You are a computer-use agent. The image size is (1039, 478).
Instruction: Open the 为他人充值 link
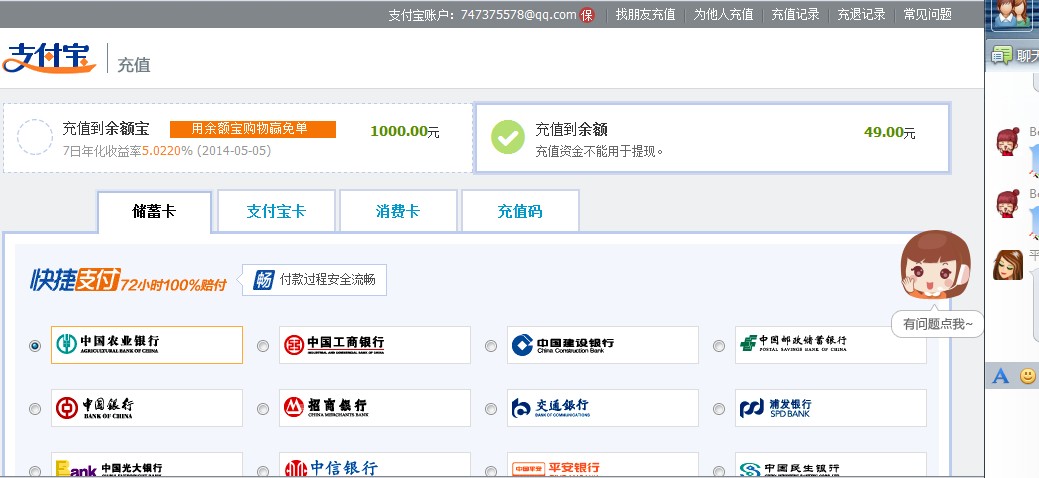click(724, 15)
